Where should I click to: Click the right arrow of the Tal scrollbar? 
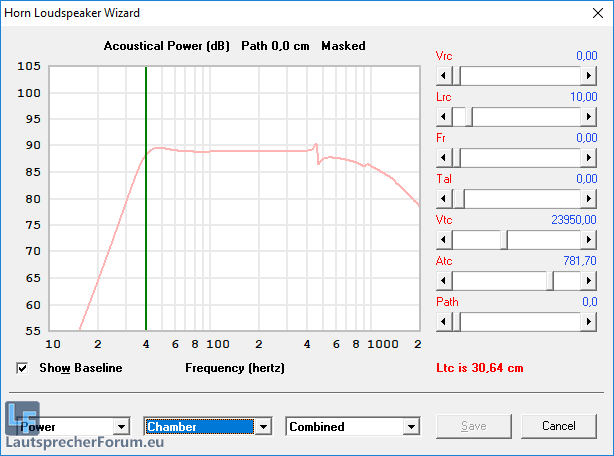point(588,198)
